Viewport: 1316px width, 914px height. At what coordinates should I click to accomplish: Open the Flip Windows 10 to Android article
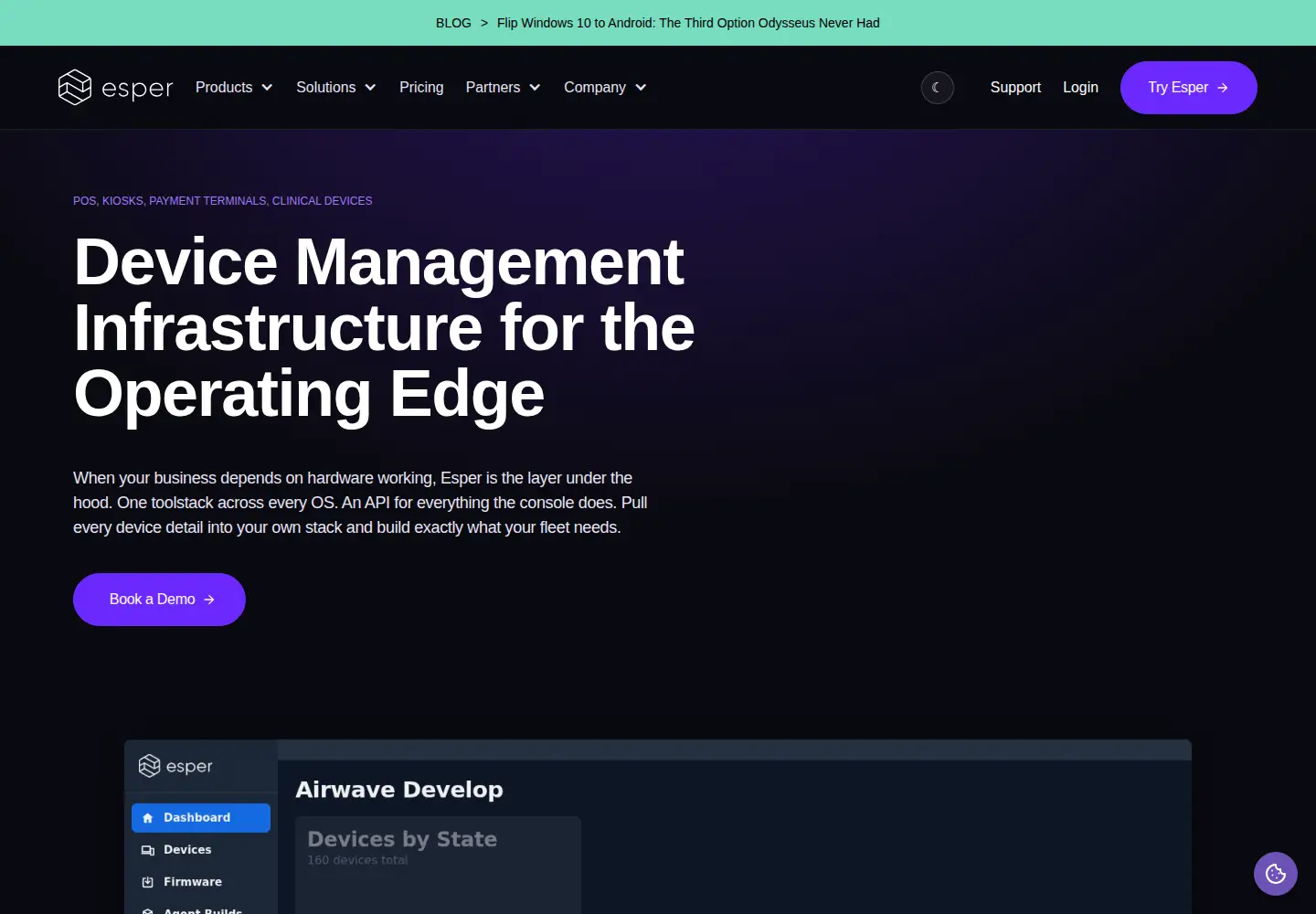(x=688, y=23)
